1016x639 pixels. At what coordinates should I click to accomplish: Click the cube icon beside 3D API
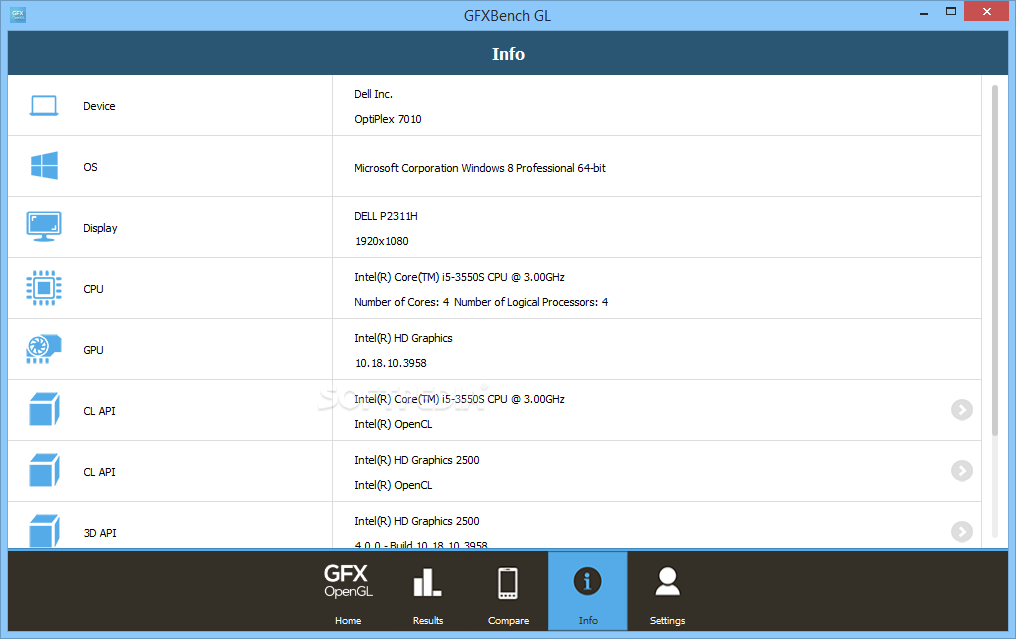point(44,531)
